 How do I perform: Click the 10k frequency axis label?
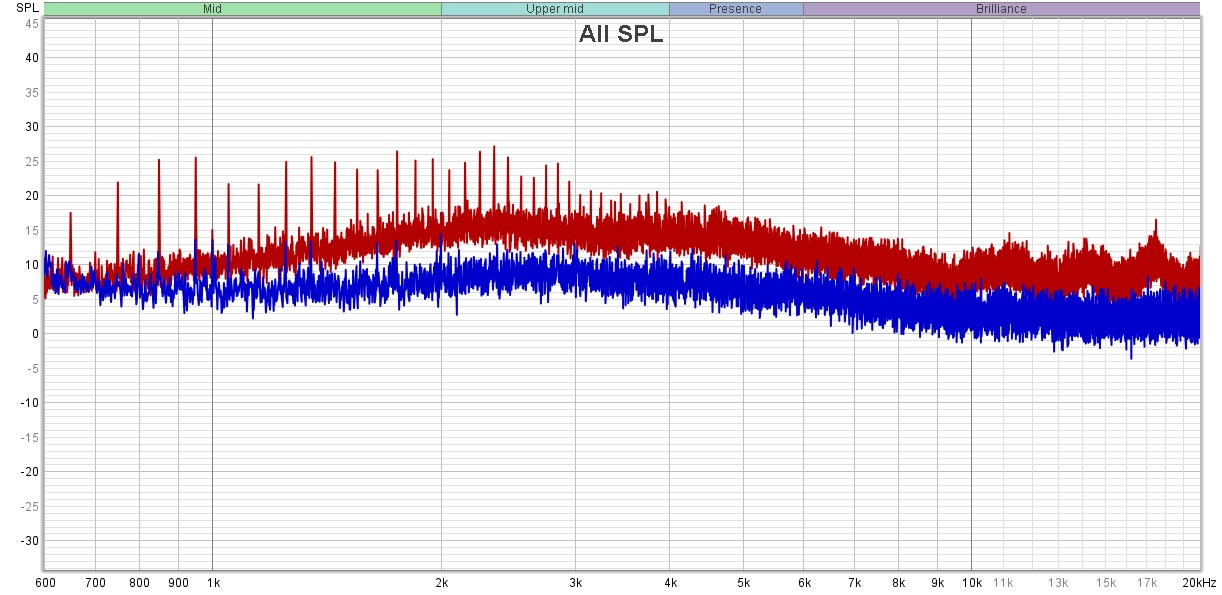[x=971, y=582]
